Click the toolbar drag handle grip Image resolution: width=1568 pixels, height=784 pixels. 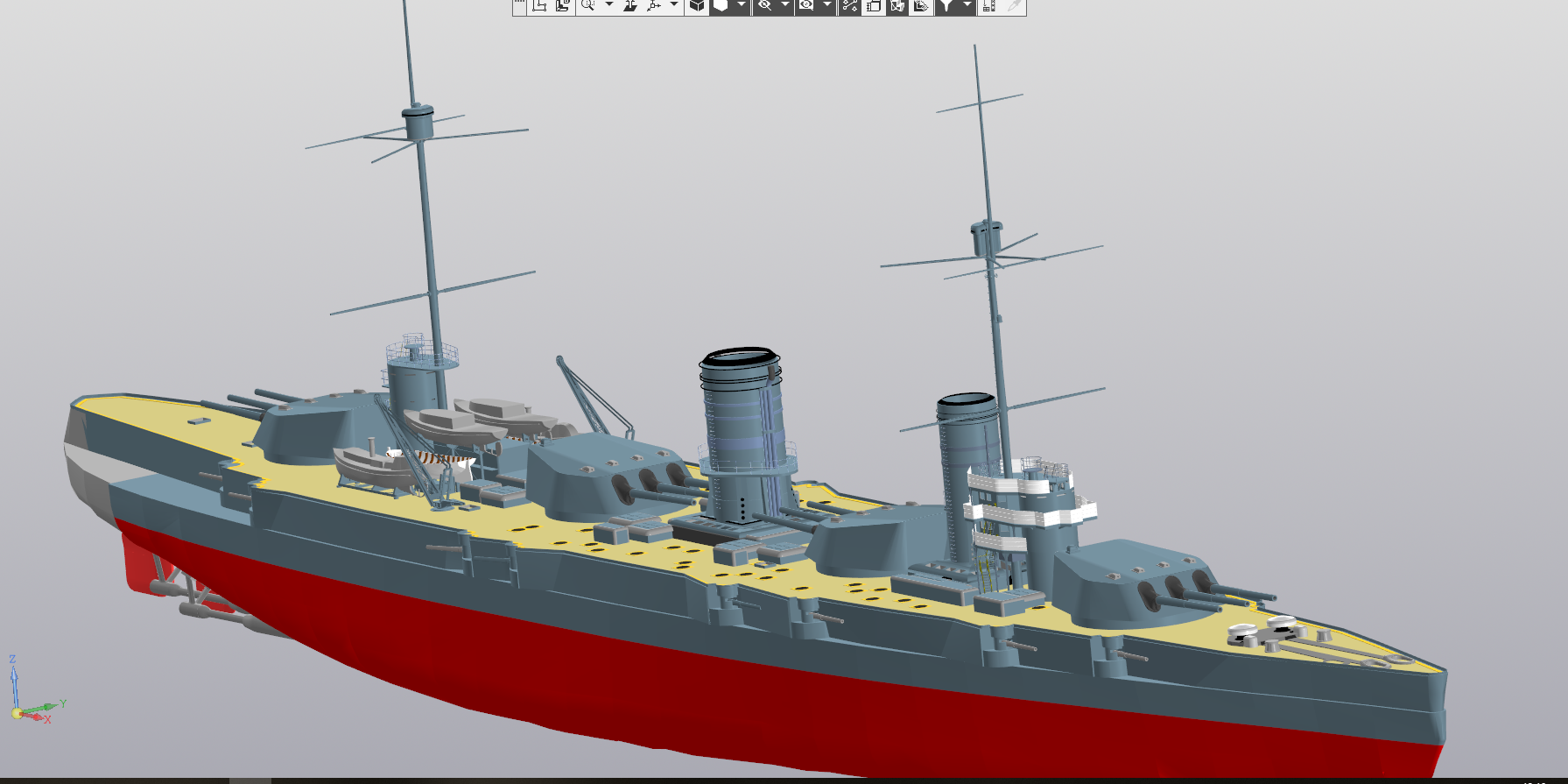tap(518, 5)
